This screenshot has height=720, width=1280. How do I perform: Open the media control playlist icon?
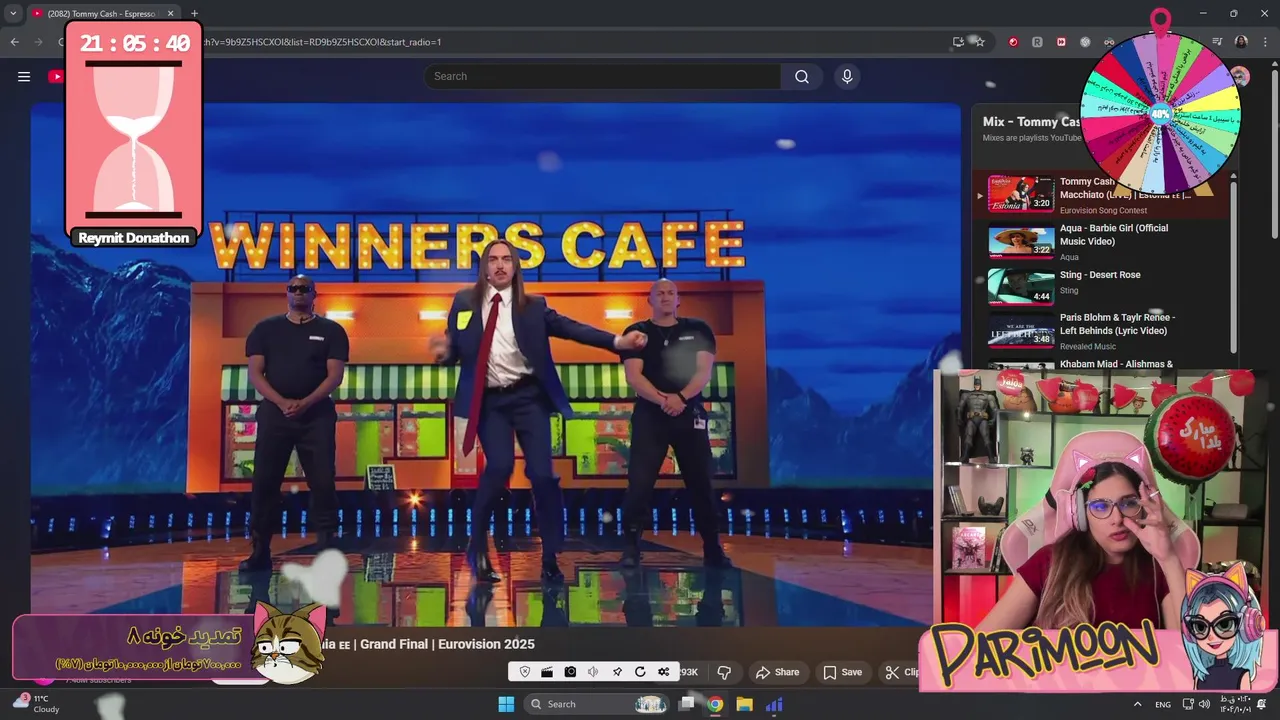pyautogui.click(x=1217, y=42)
